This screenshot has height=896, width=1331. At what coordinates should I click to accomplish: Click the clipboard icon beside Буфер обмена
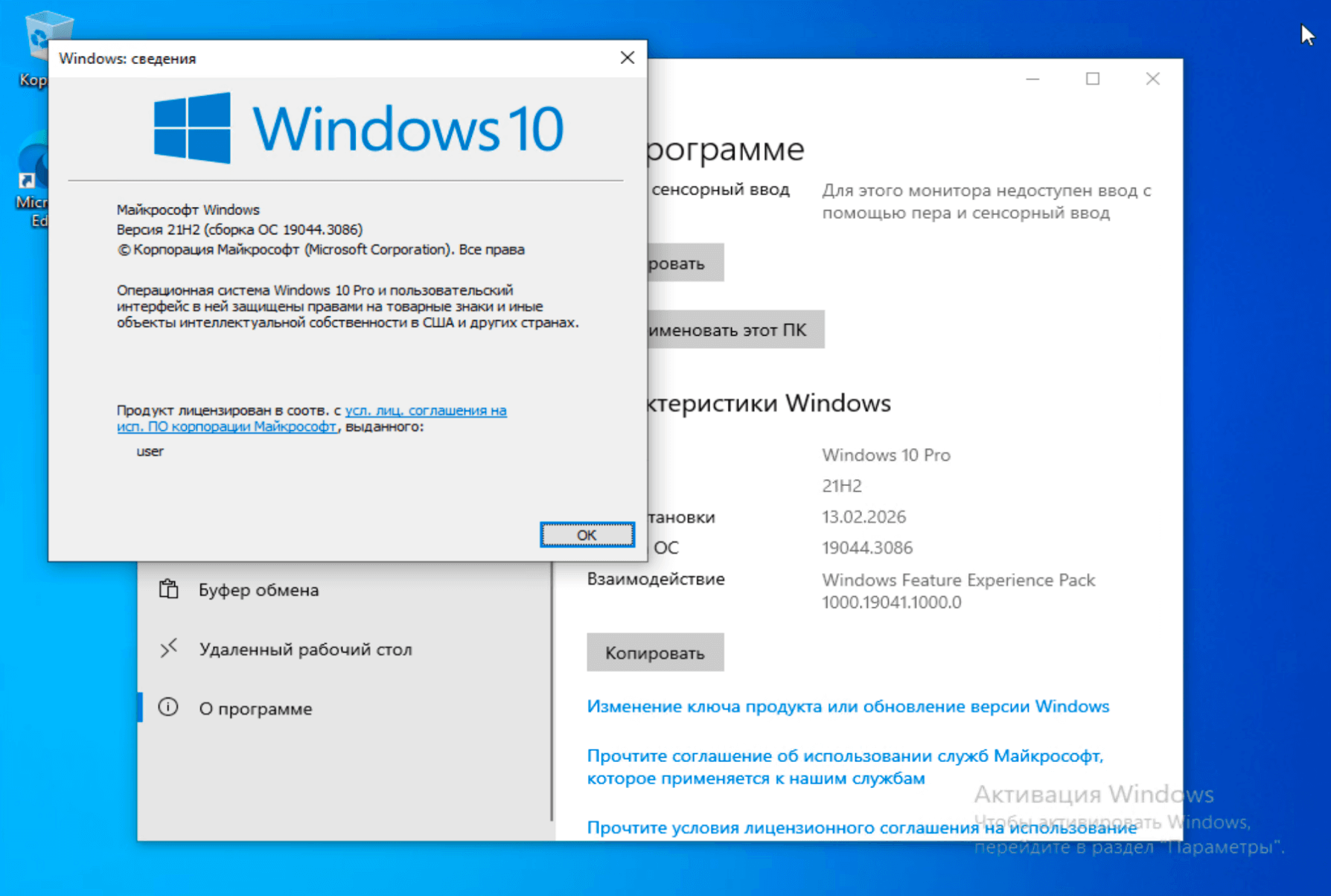pos(168,589)
